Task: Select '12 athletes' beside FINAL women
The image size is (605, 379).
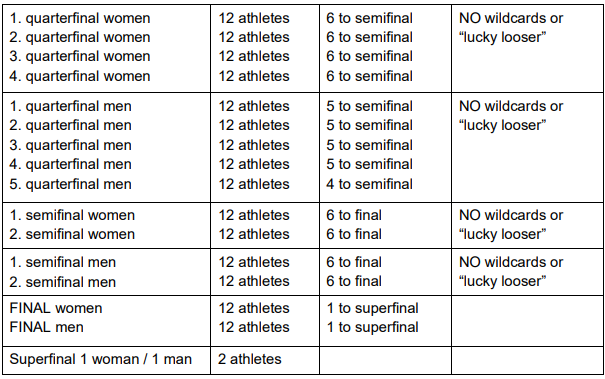Action: [254, 308]
